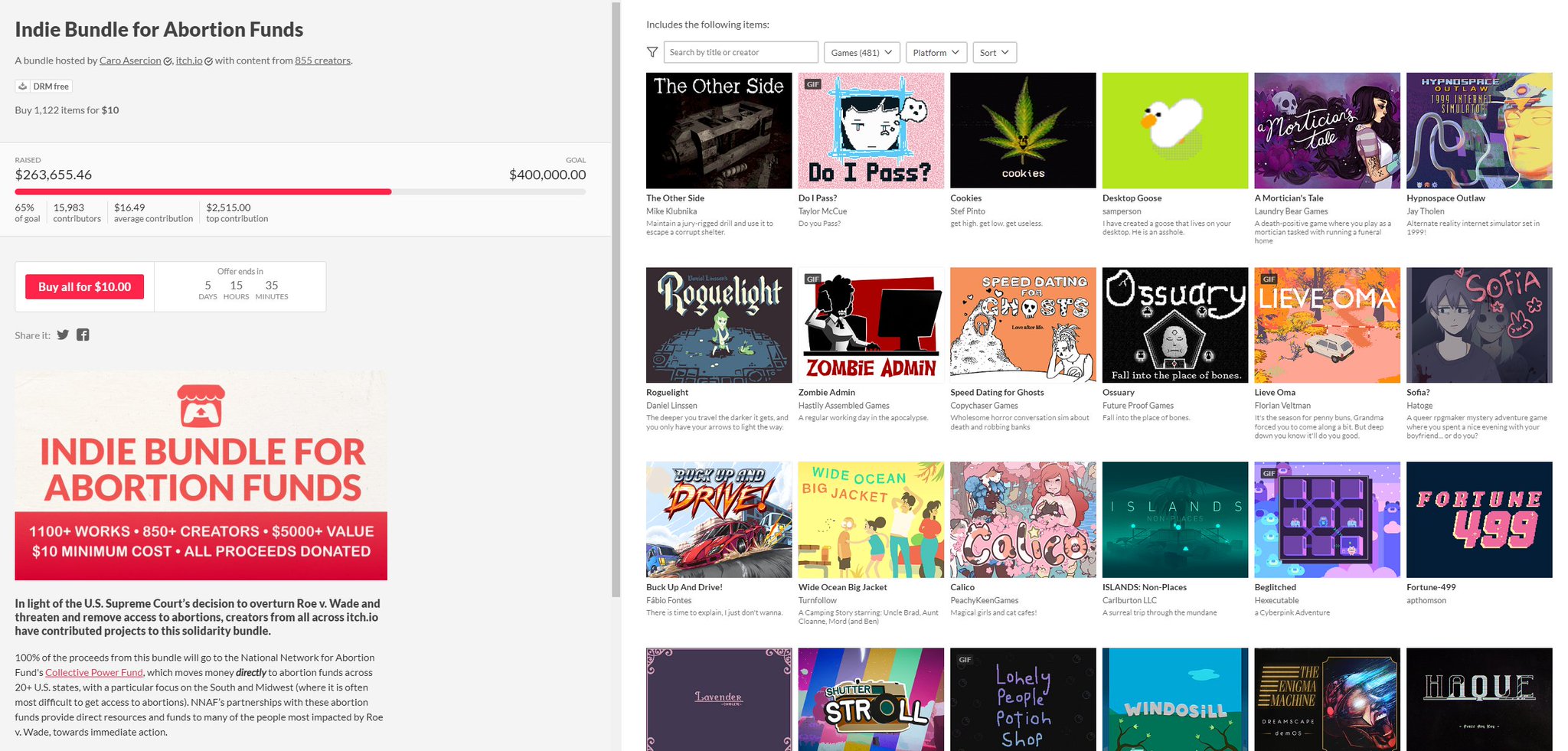View the 855 creators link
1568x751 pixels.
323,60
